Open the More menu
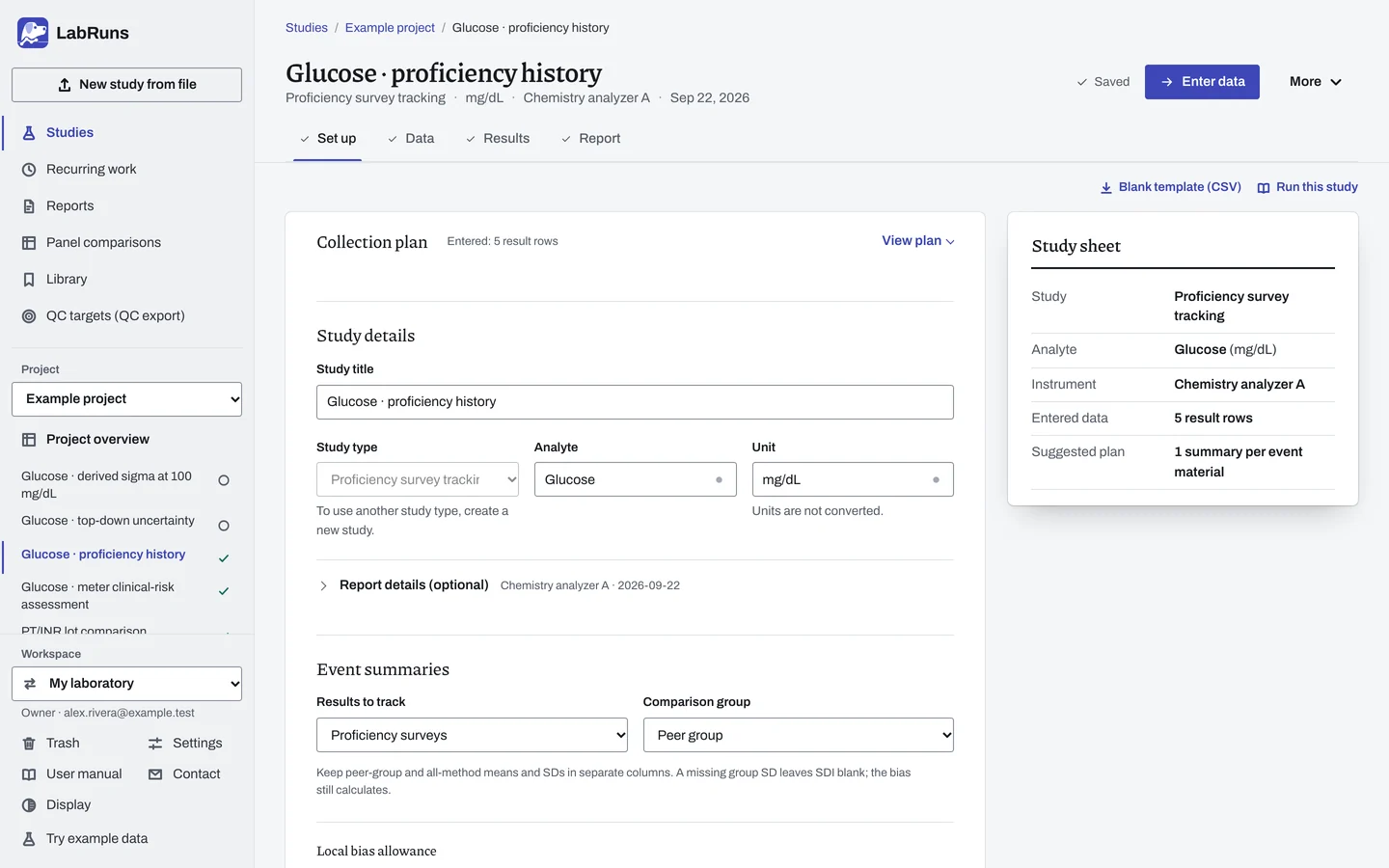Viewport: 1389px width, 868px height. pos(1316,82)
